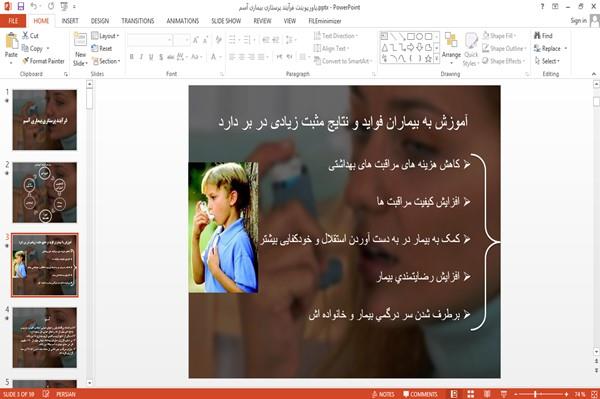The width and height of the screenshot is (600, 399).
Task: Click the Sign in link
Action: pyautogui.click(x=578, y=21)
